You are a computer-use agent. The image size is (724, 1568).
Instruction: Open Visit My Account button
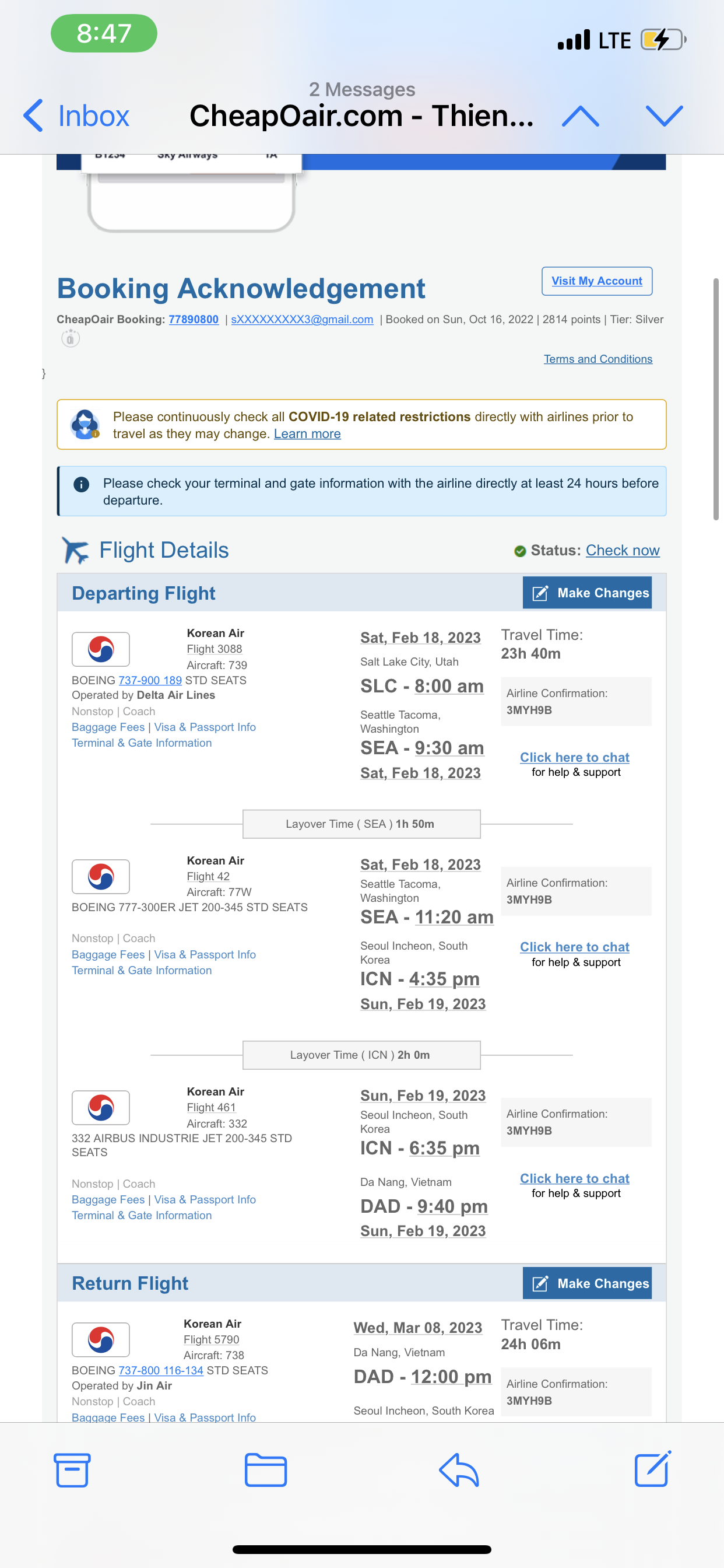[x=596, y=281]
